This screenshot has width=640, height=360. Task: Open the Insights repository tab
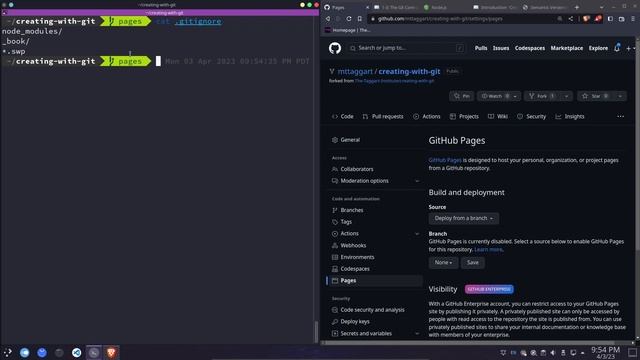click(570, 116)
